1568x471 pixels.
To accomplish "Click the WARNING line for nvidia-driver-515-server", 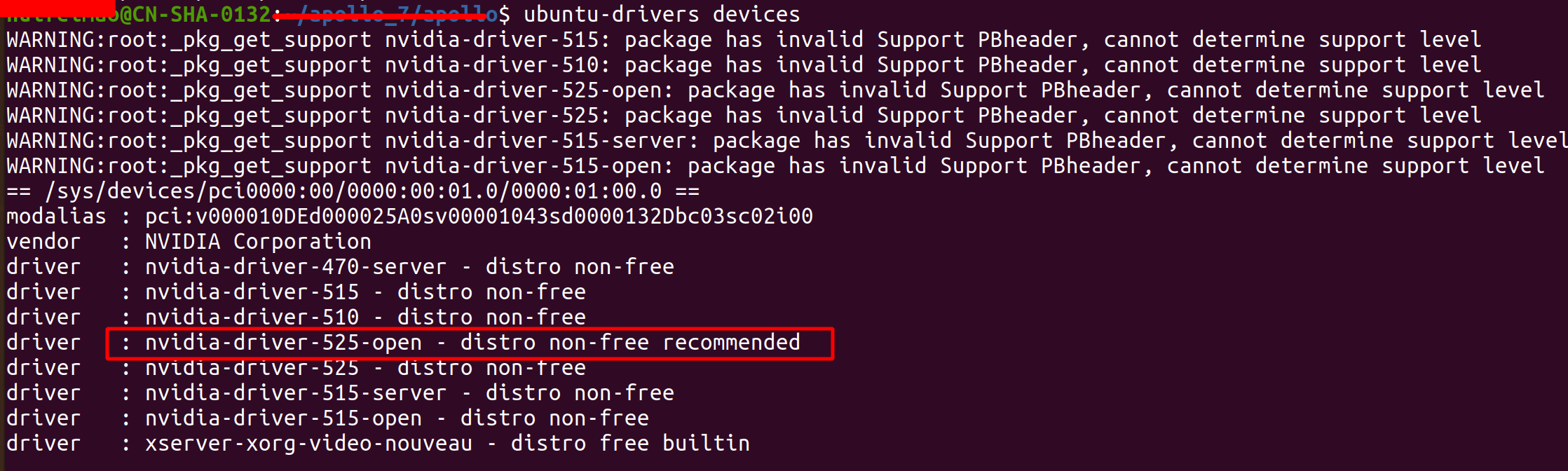I will point(786,141).
